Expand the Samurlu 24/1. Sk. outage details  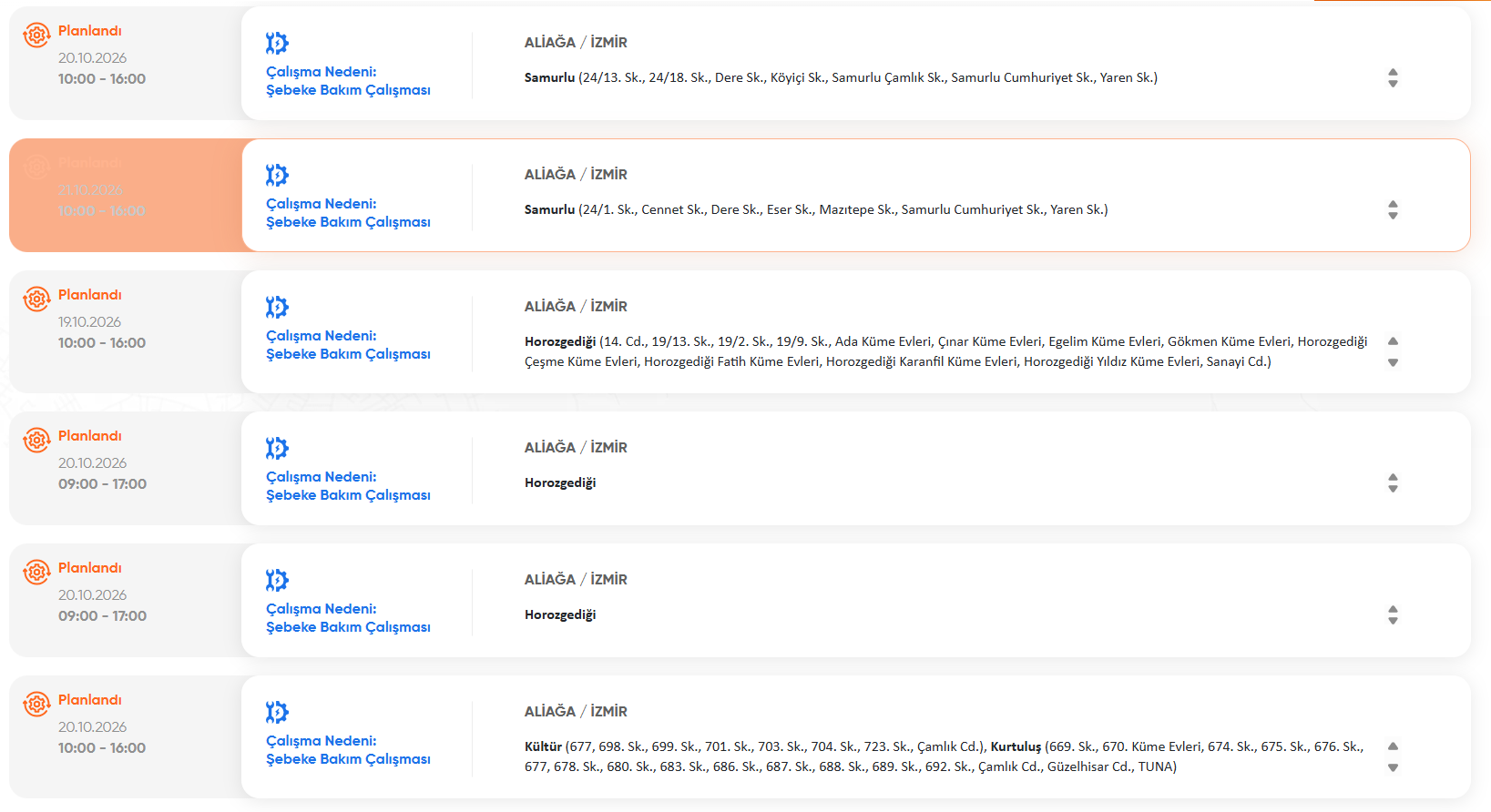pyautogui.click(x=1393, y=209)
